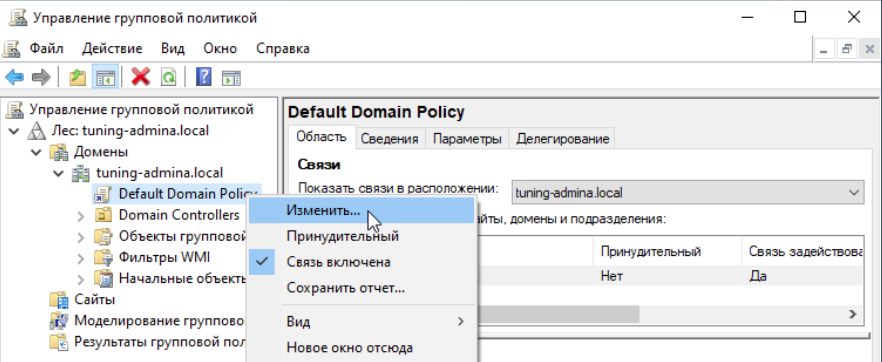Expand the Domain Controllers node
This screenshot has height=362, width=882.
81,216
